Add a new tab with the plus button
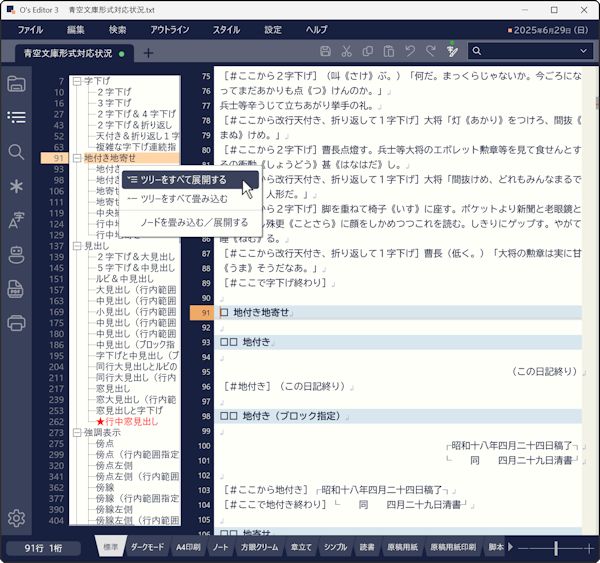The width and height of the screenshot is (600, 563). tap(148, 53)
